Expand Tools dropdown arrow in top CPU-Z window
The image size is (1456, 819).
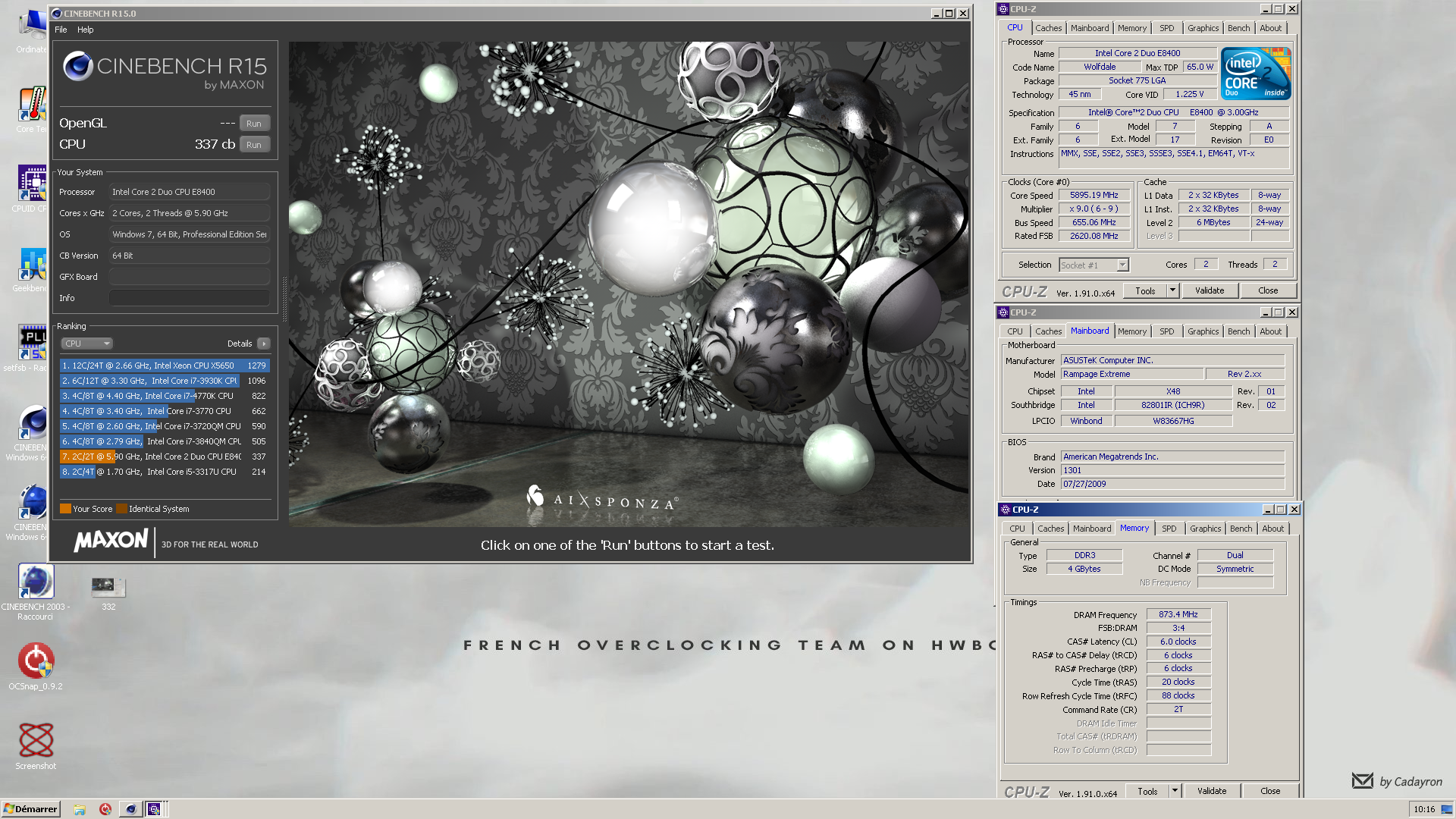(1173, 291)
